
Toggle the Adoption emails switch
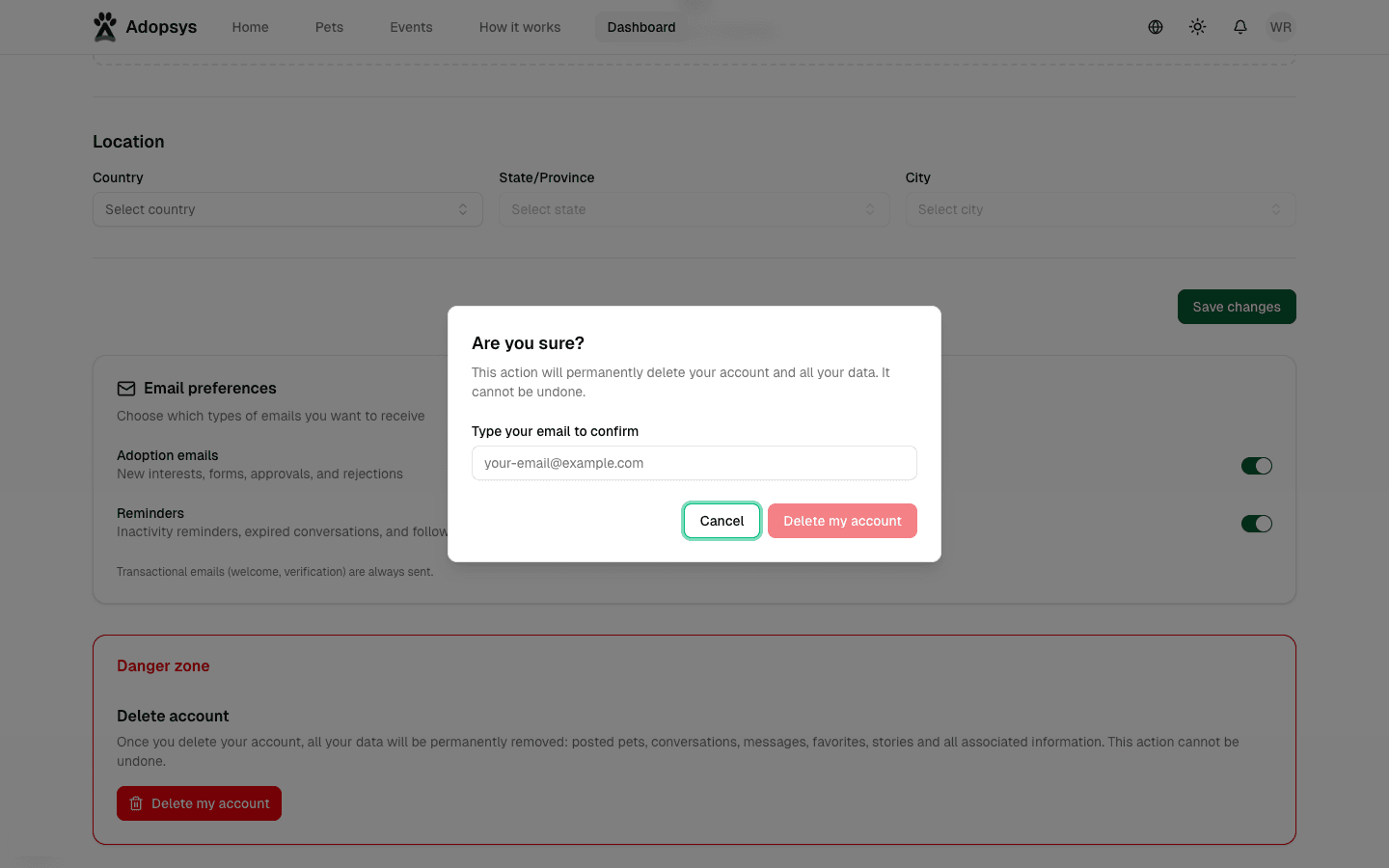tap(1256, 466)
